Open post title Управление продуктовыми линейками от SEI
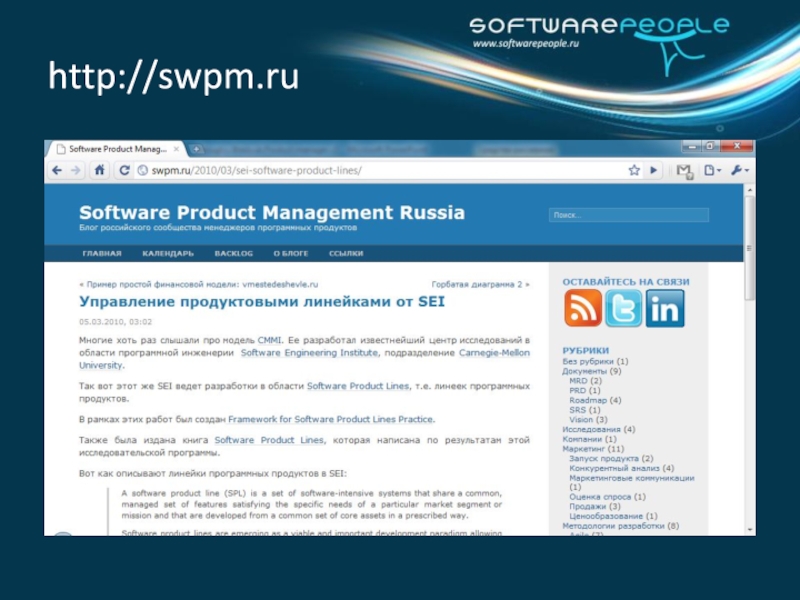The height and width of the screenshot is (600, 800). click(x=262, y=302)
